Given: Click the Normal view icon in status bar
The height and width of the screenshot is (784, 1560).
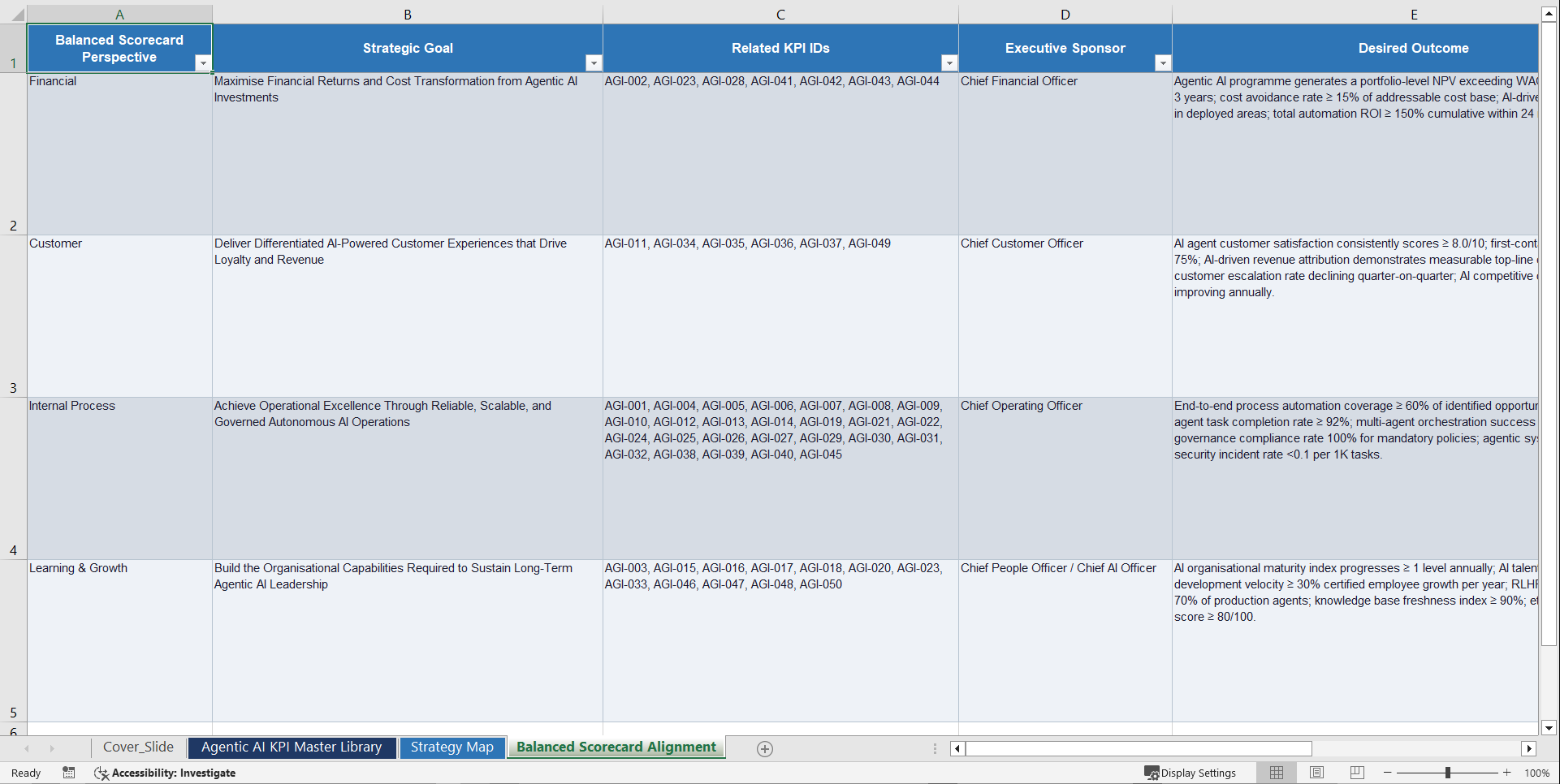Looking at the screenshot, I should (x=1277, y=773).
